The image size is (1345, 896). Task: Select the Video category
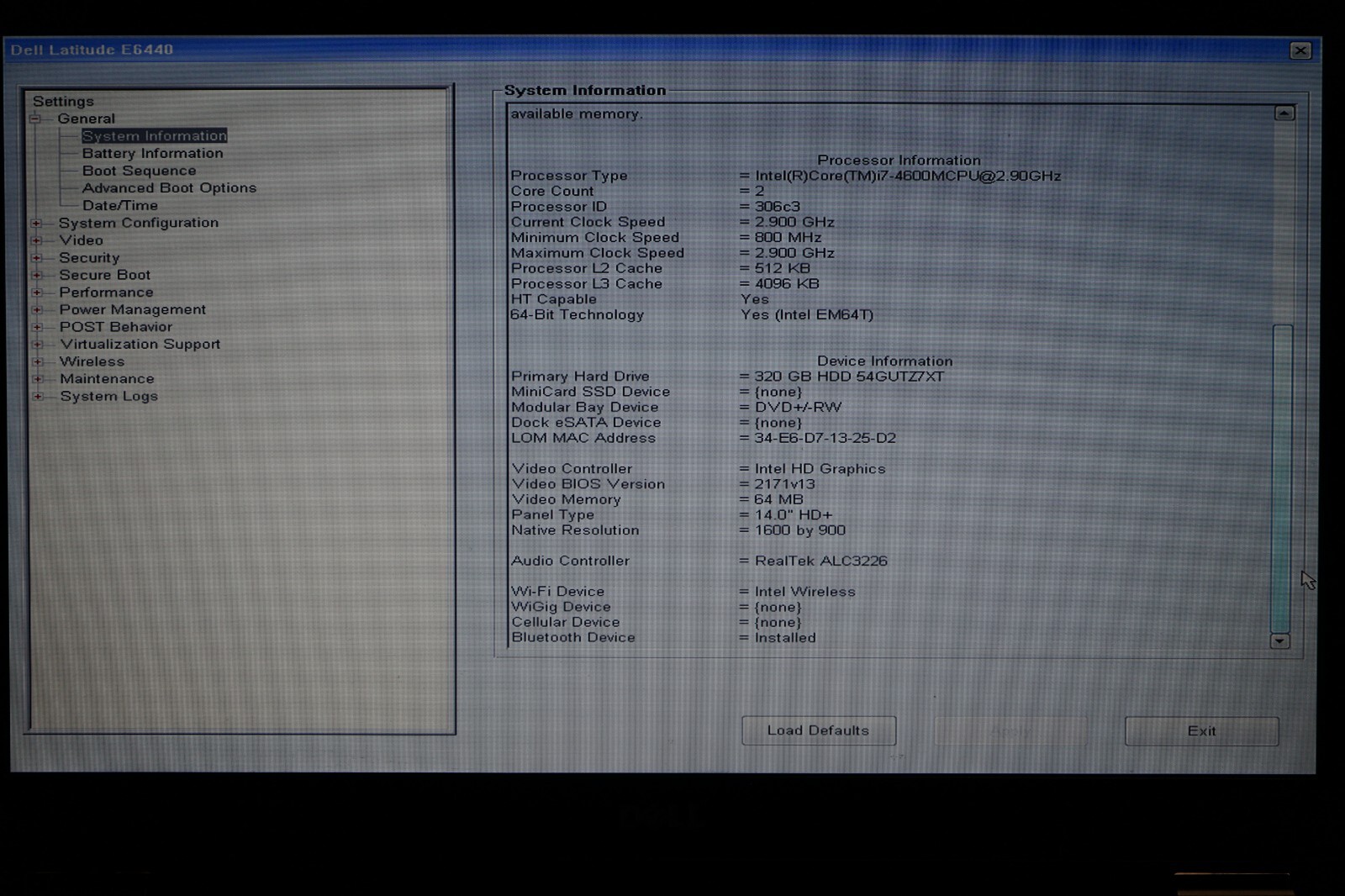82,240
